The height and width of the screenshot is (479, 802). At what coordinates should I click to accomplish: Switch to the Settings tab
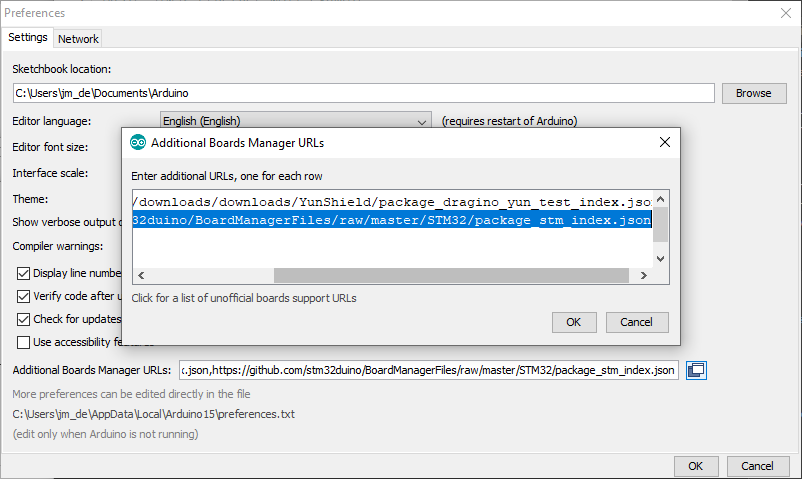[28, 37]
